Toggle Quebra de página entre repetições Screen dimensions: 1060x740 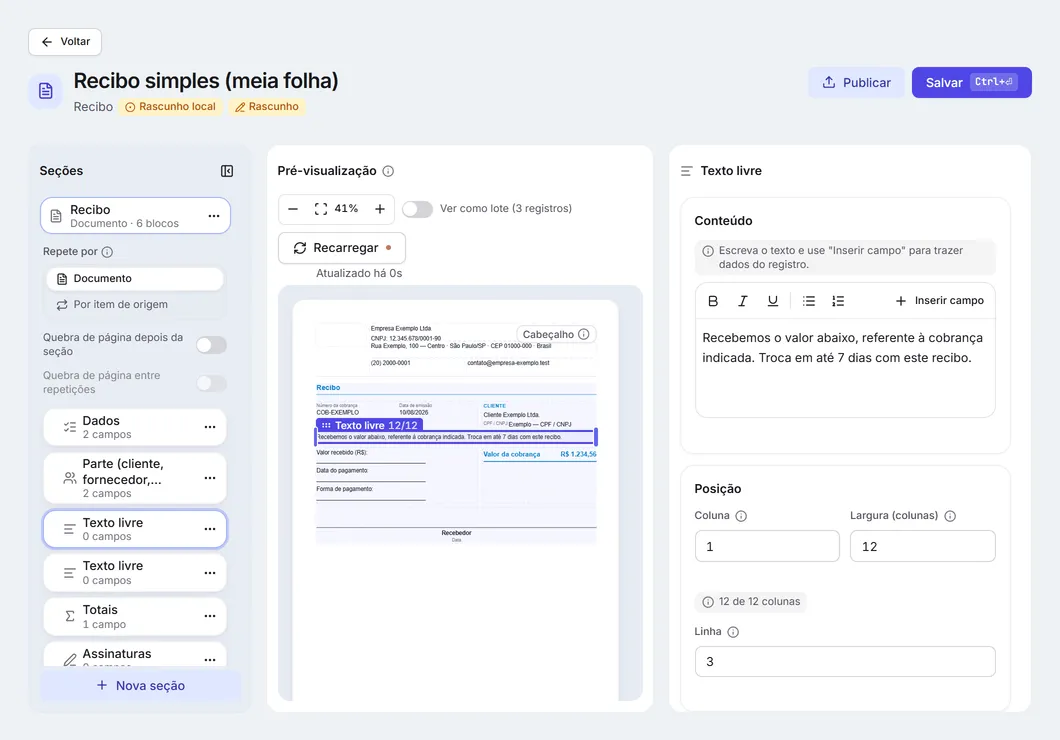point(212,383)
